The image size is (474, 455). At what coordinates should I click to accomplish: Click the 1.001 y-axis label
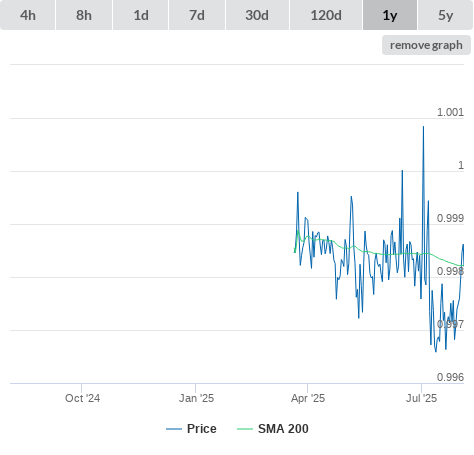[x=450, y=112]
